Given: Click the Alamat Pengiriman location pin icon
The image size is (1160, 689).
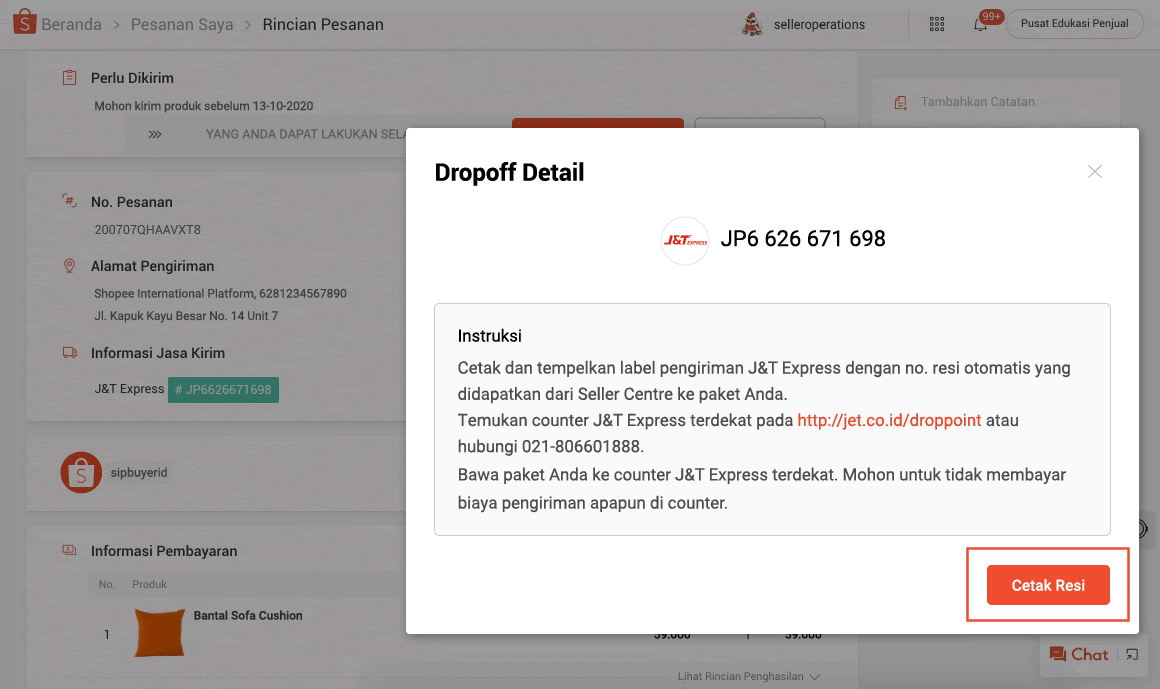Looking at the screenshot, I should click(x=70, y=266).
